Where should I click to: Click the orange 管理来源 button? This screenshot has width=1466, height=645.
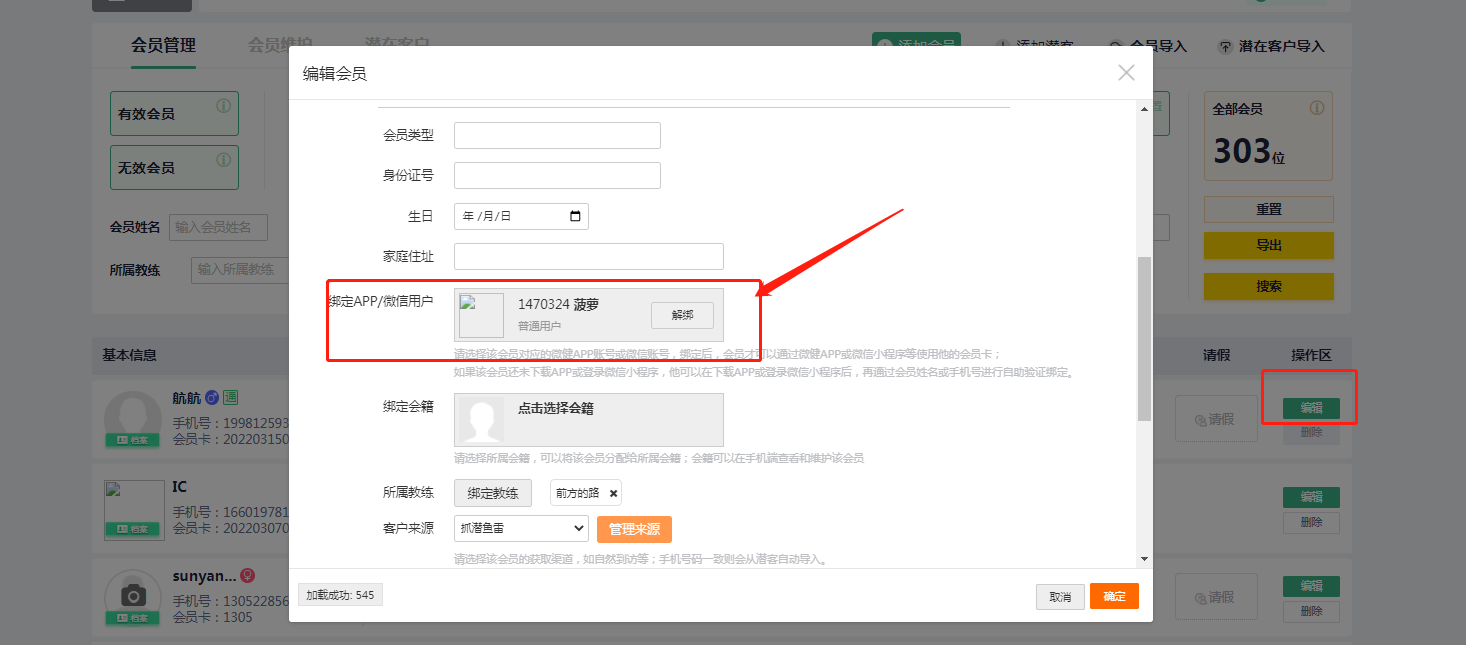click(634, 529)
